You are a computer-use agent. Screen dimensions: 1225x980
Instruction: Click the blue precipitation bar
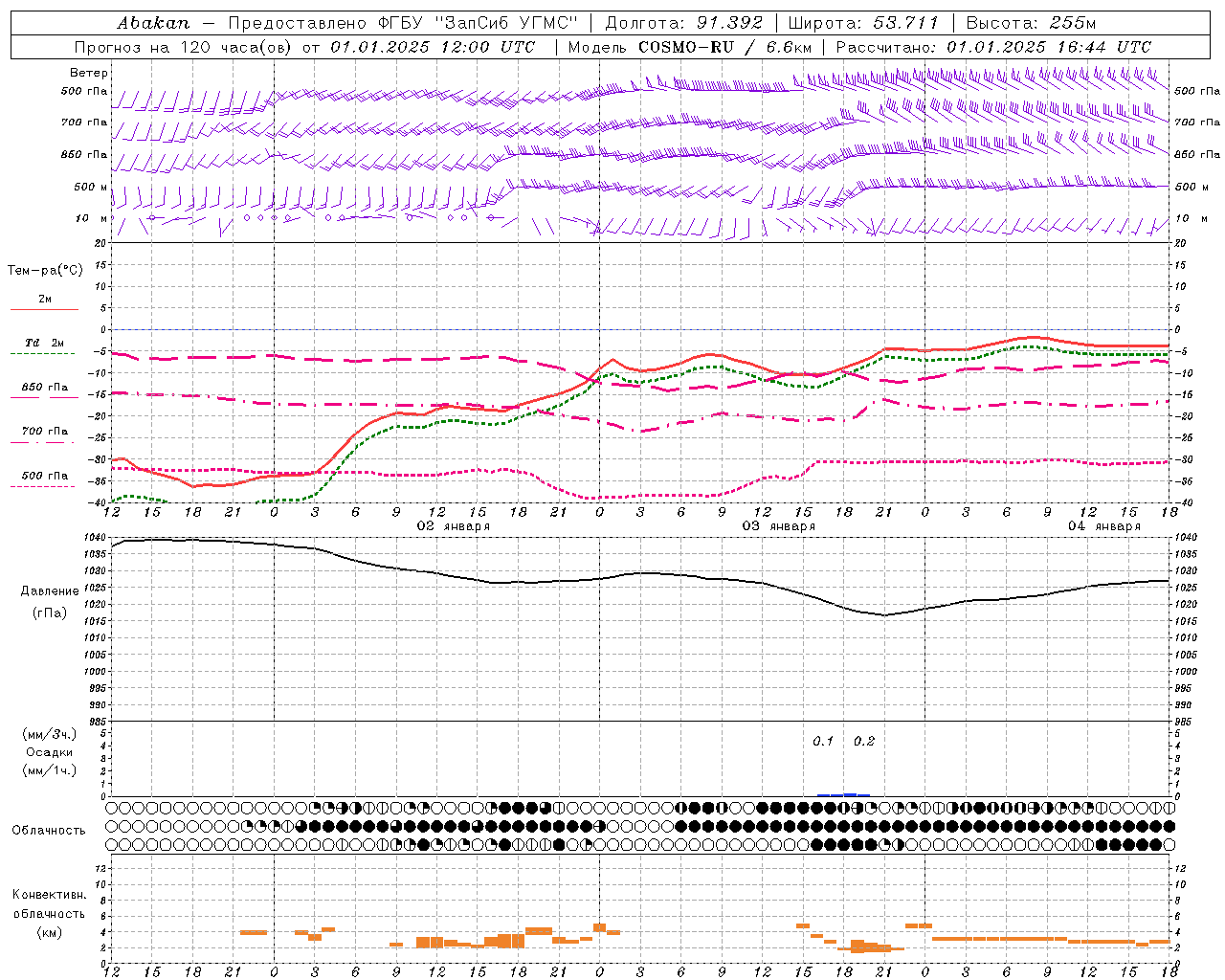pyautogui.click(x=843, y=794)
